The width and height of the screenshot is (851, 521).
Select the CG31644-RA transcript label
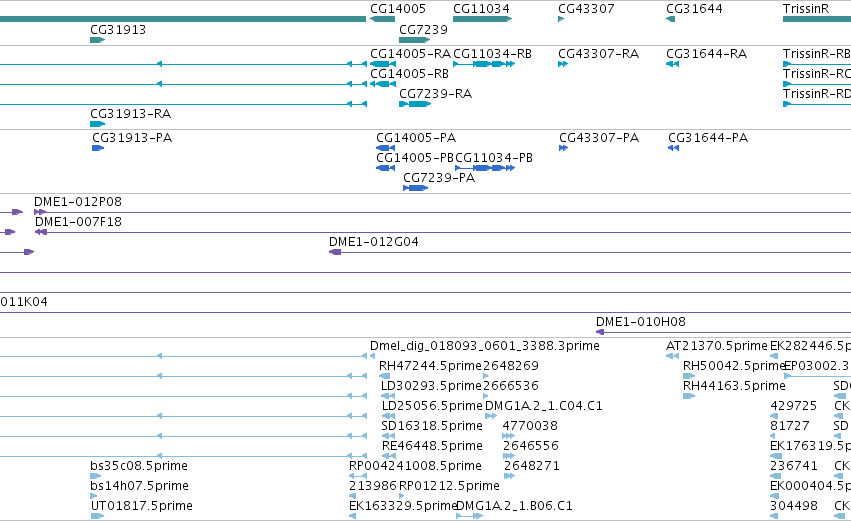(707, 54)
